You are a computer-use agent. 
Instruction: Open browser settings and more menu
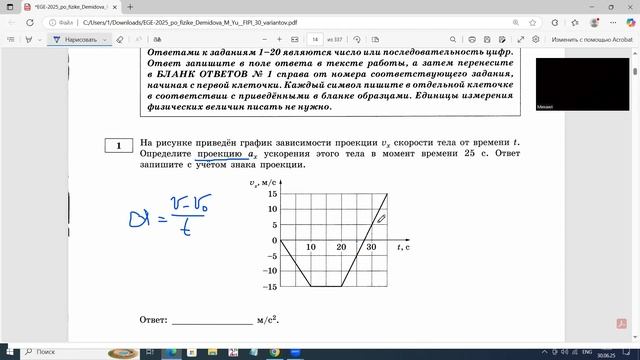pos(613,23)
